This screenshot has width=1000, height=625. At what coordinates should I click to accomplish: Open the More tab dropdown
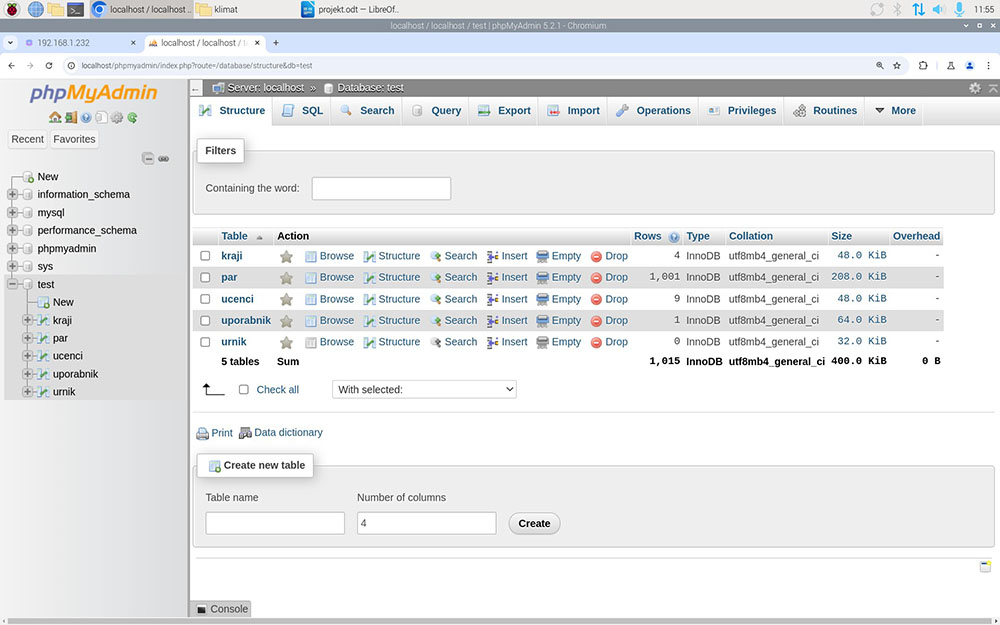[895, 110]
